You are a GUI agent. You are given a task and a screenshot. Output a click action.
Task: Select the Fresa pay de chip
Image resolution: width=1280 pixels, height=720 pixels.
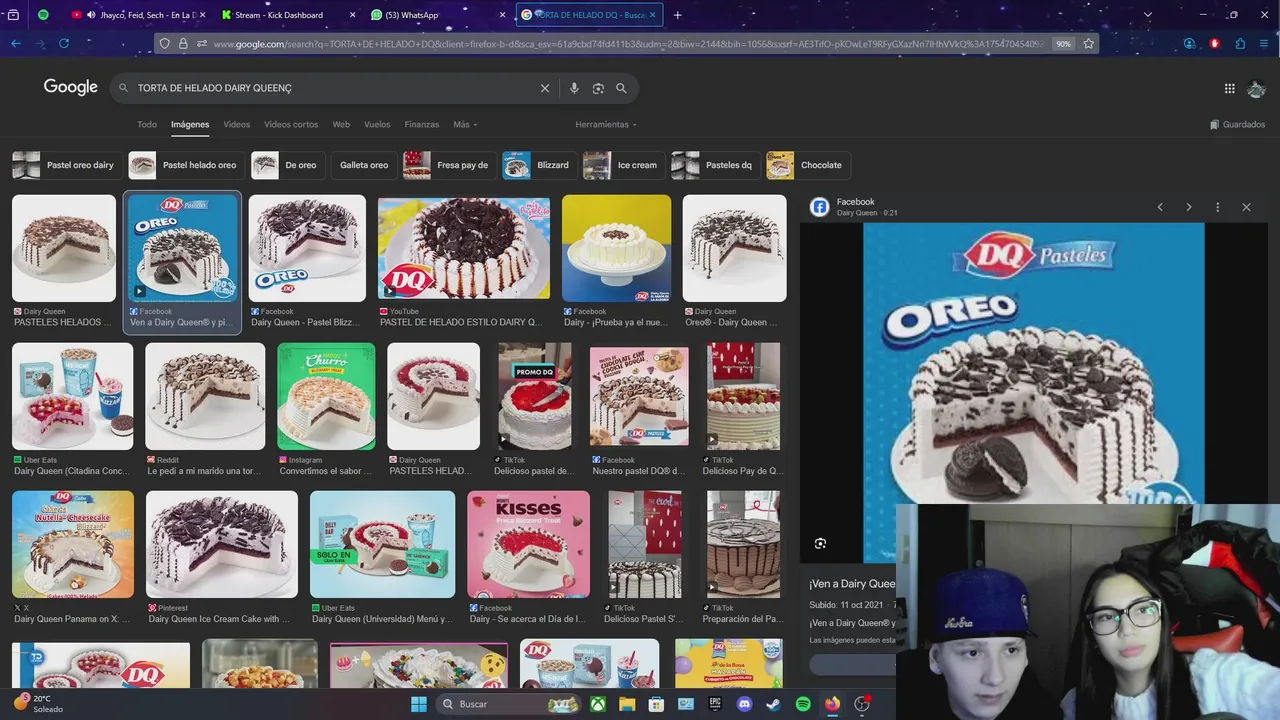pos(449,165)
